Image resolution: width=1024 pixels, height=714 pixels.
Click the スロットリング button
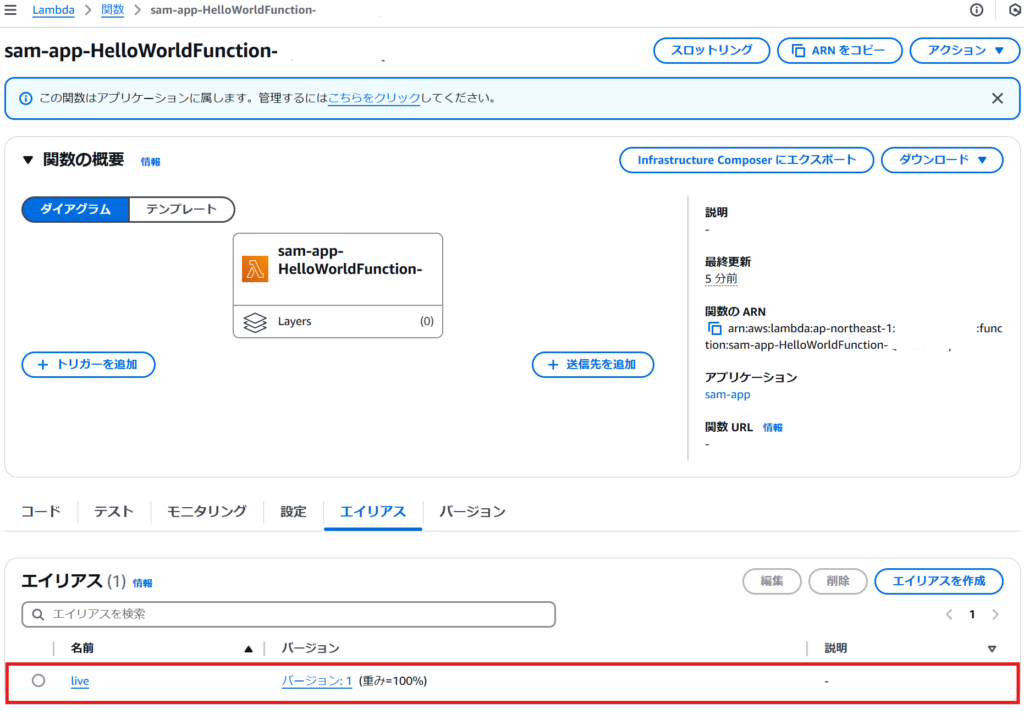click(711, 50)
